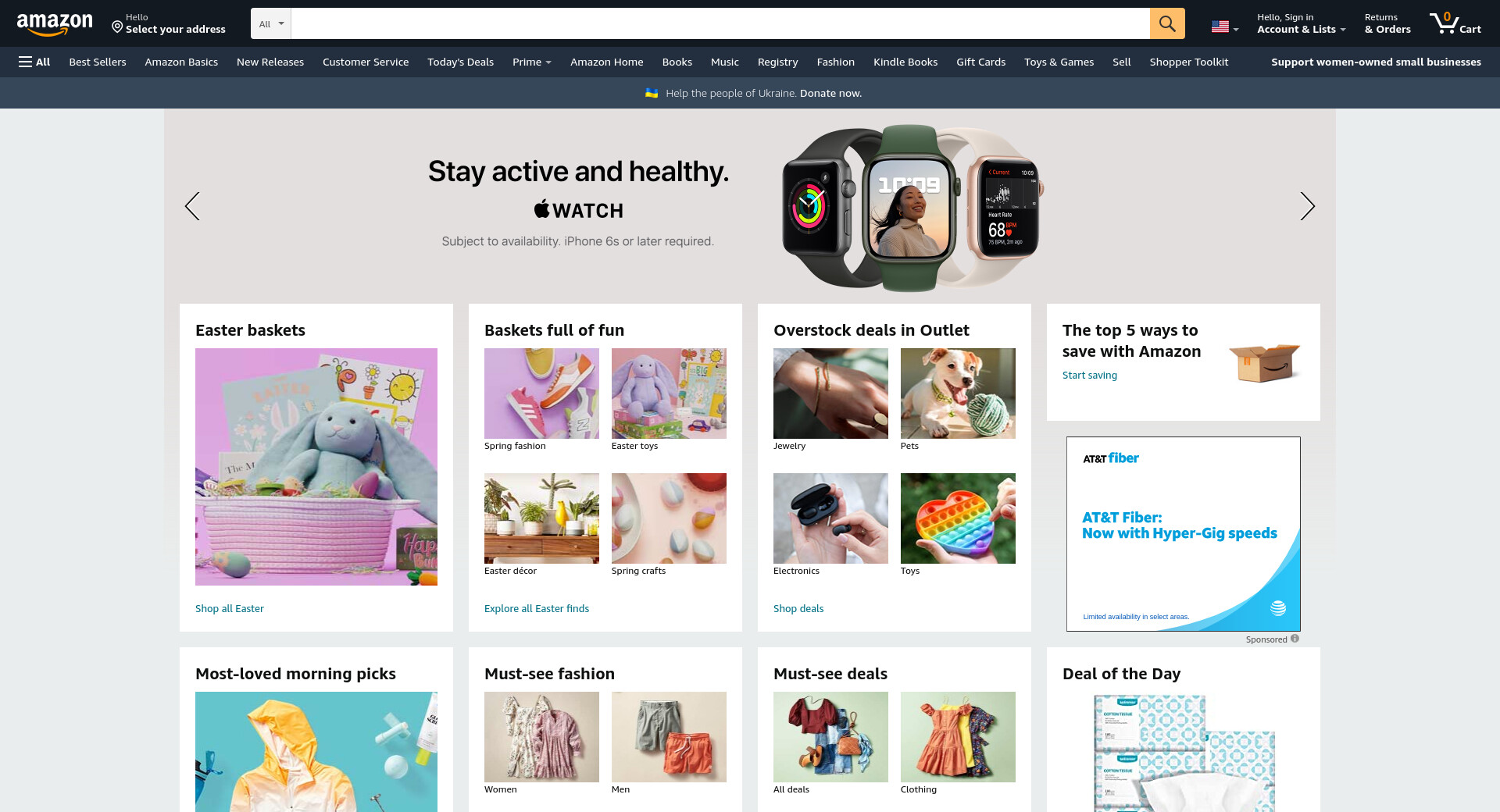
Task: Click the Shop all Easter link
Action: click(x=230, y=608)
